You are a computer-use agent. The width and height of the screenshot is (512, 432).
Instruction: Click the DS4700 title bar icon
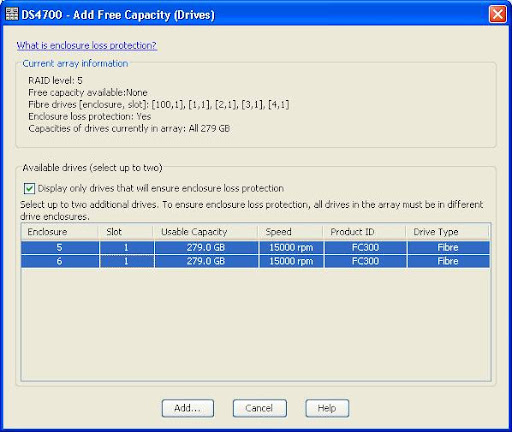click(12, 15)
